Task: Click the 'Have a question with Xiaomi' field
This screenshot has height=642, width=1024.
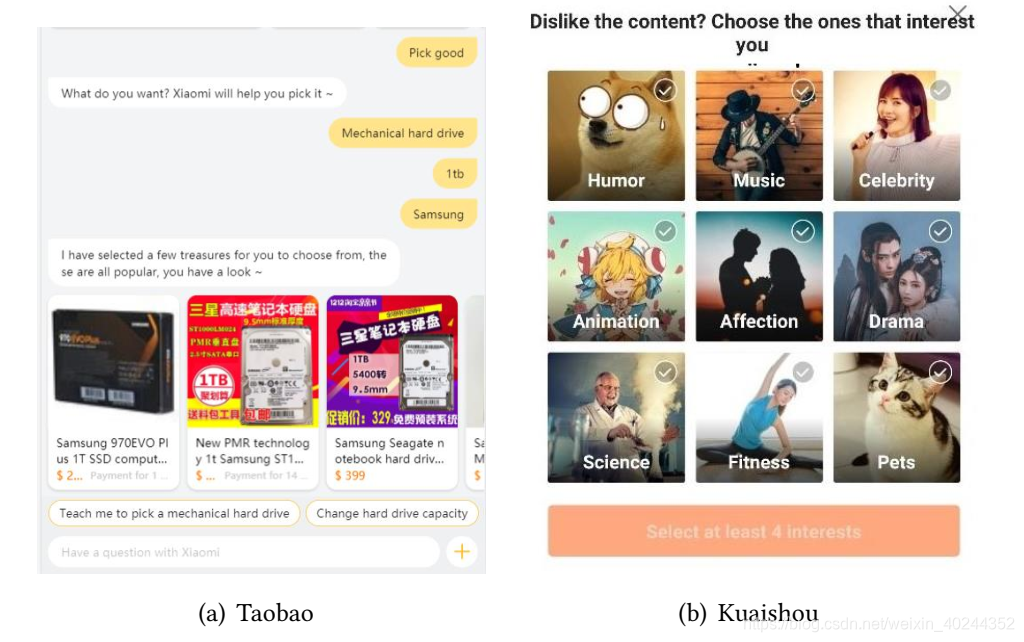Action: point(244,553)
